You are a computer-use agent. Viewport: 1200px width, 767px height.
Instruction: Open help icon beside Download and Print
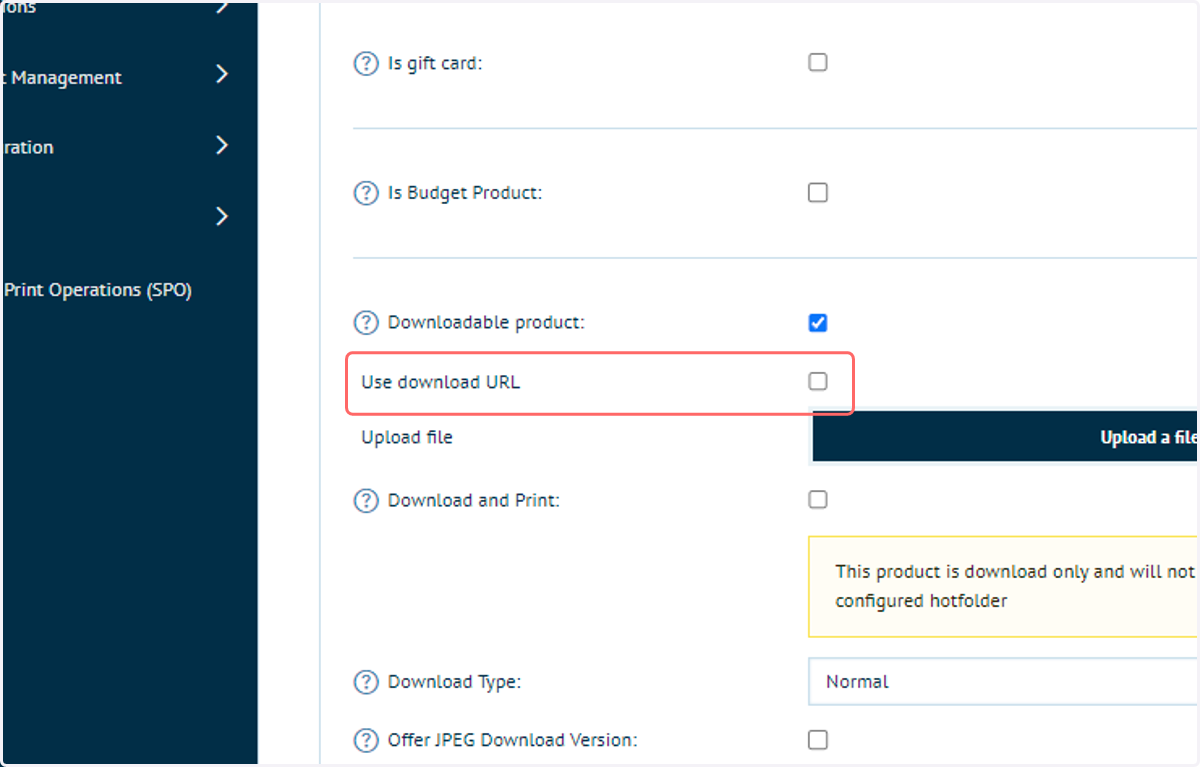click(366, 500)
